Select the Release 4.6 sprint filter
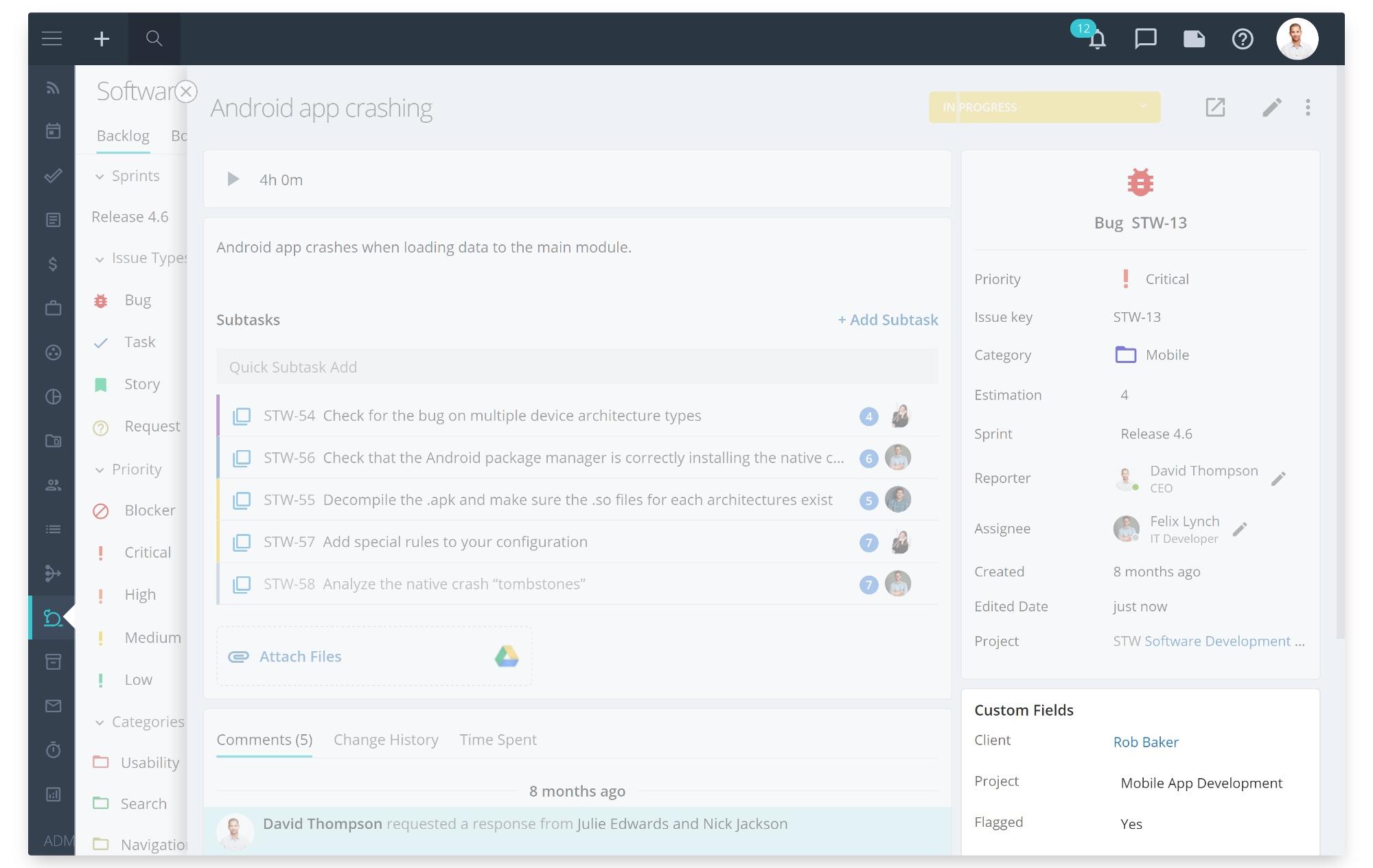The width and height of the screenshot is (1373, 868). point(130,217)
